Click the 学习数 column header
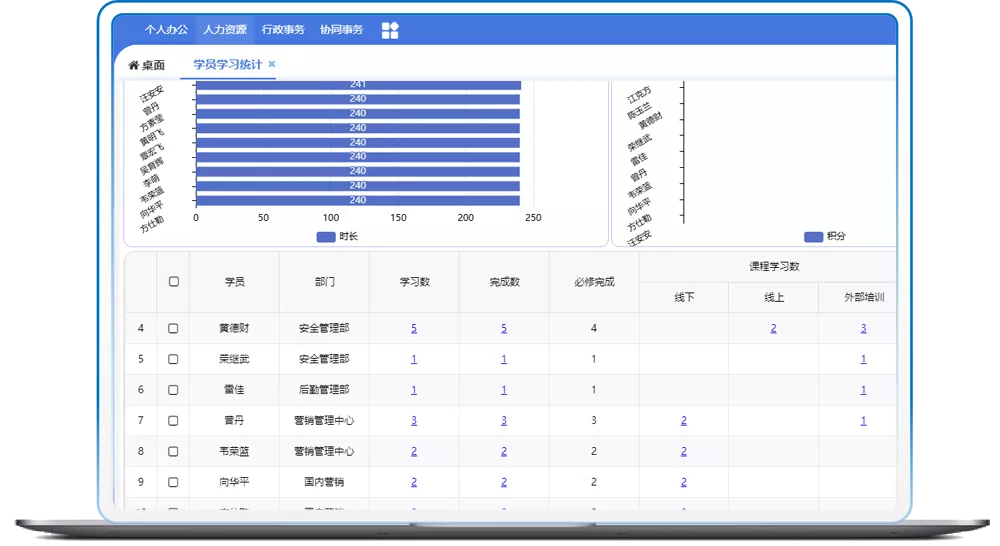1000x546 pixels. click(414, 282)
